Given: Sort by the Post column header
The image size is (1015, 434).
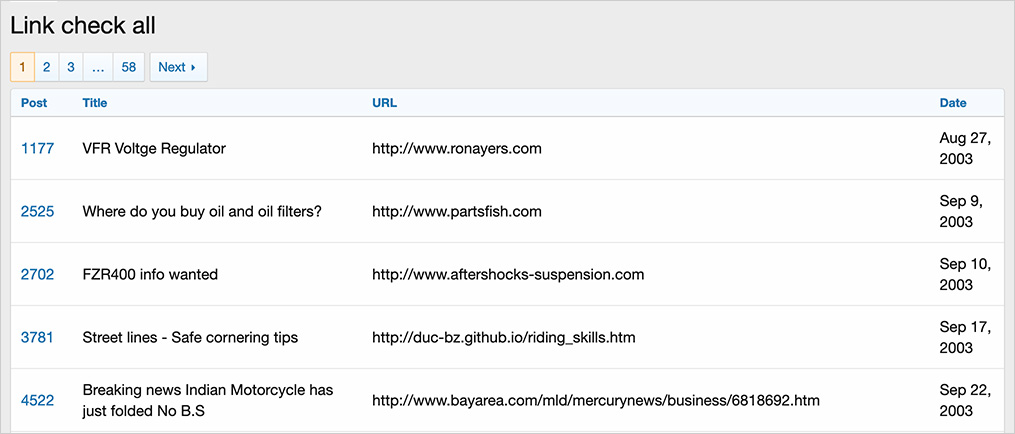Looking at the screenshot, I should (x=34, y=103).
